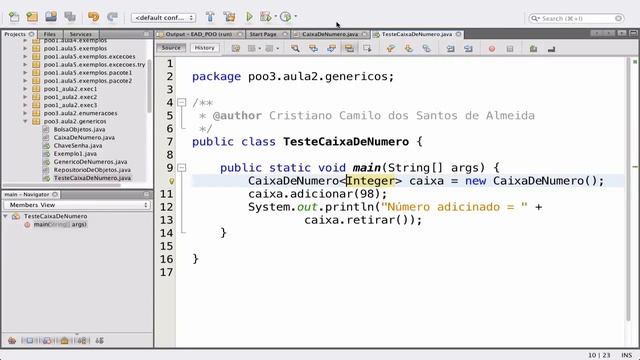The width and height of the screenshot is (640, 360).
Task: Open Debug Project dropdown arrow
Action: (276, 17)
